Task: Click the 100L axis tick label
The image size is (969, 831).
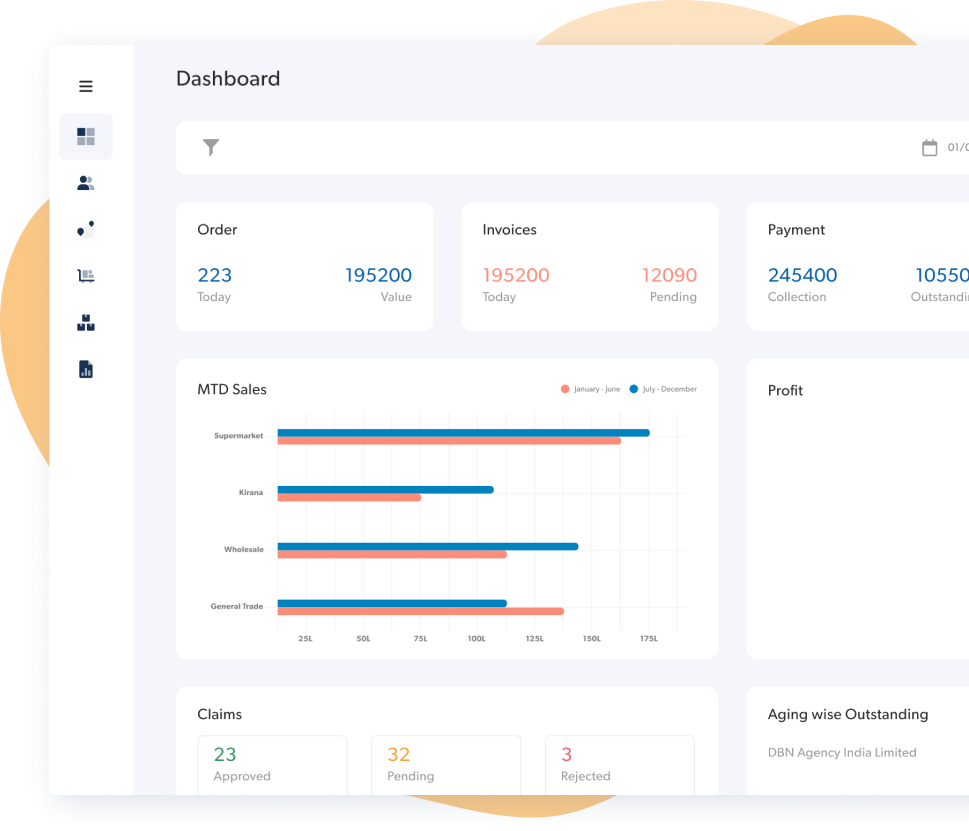Action: pyautogui.click(x=476, y=639)
